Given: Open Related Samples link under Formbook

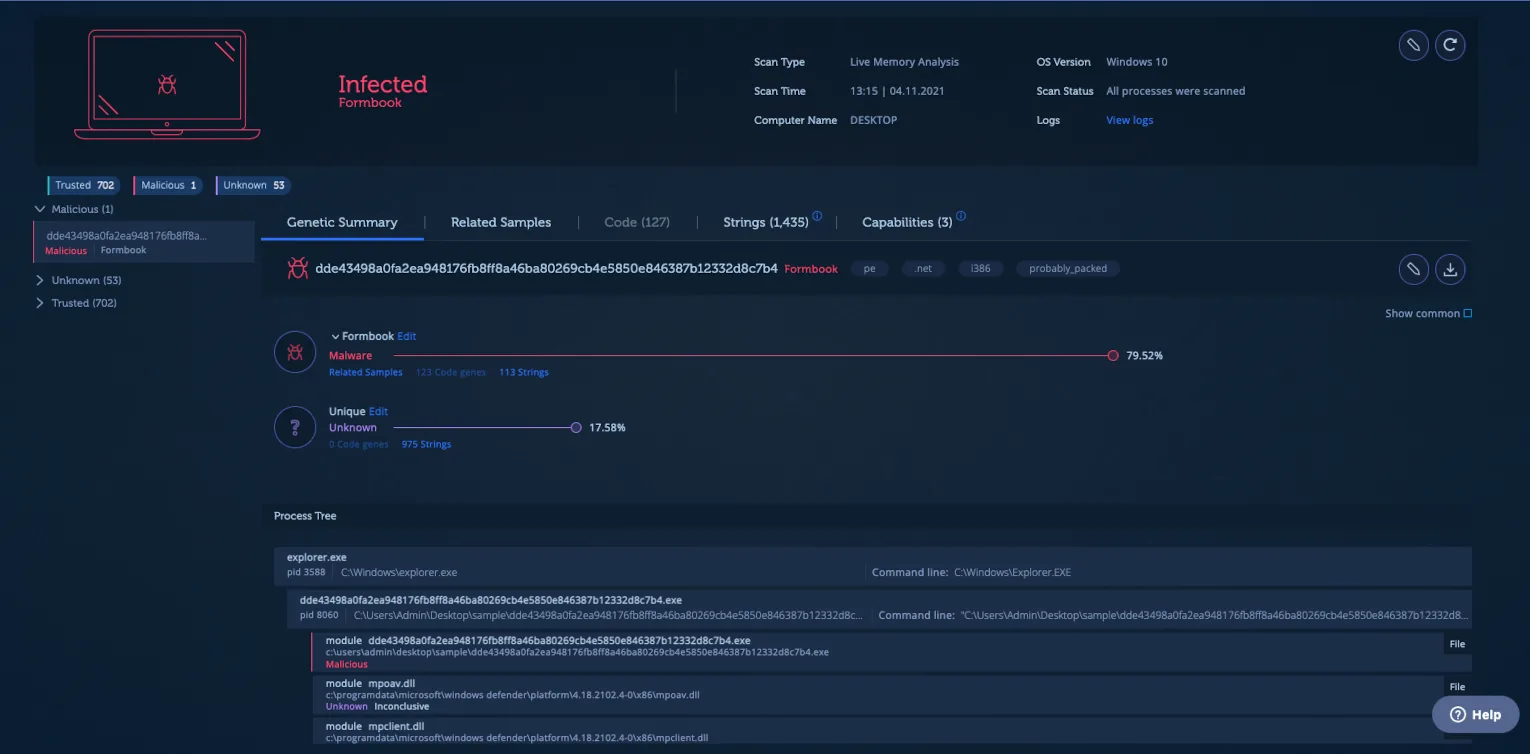Looking at the screenshot, I should 366,373.
